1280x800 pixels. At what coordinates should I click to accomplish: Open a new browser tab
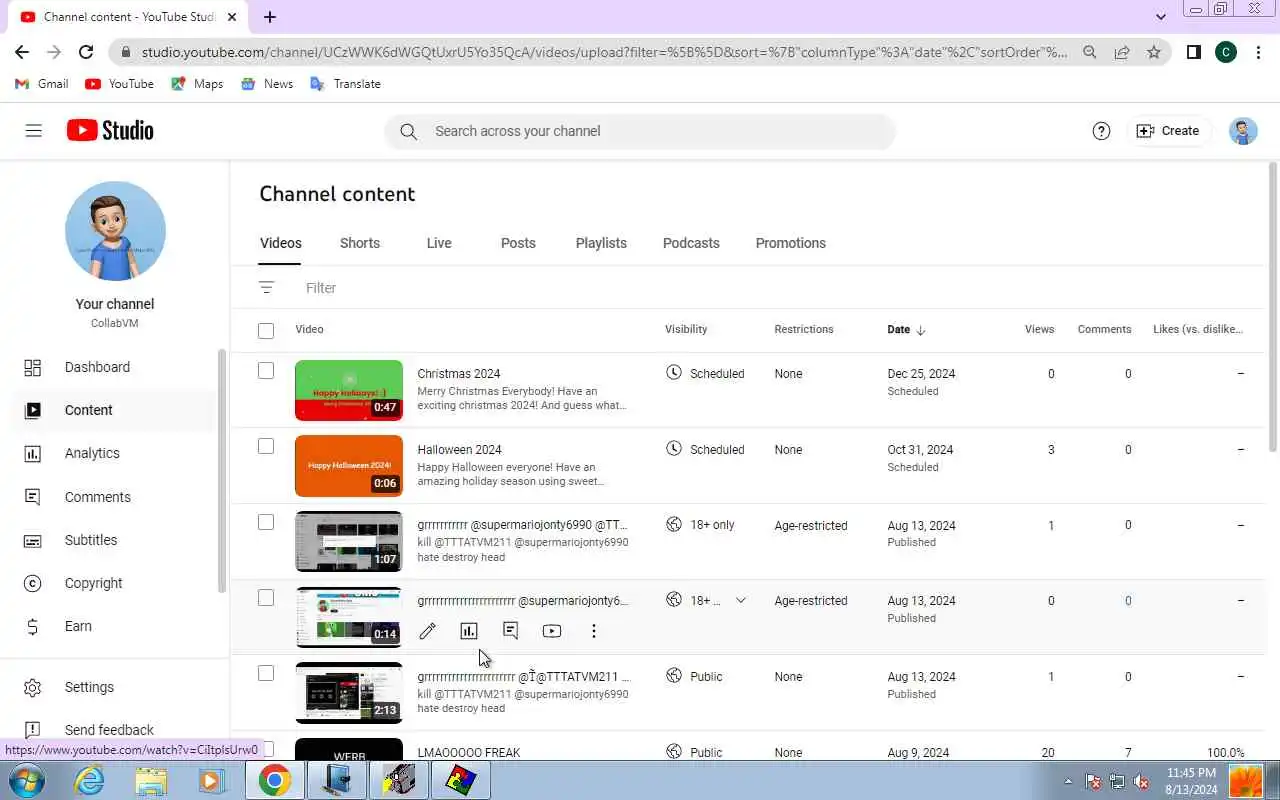click(x=270, y=17)
